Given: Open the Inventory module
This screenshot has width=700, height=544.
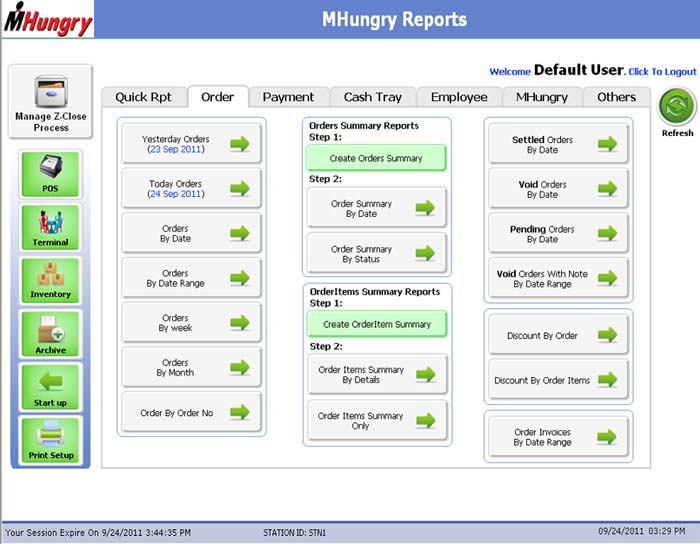Looking at the screenshot, I should pyautogui.click(x=50, y=281).
